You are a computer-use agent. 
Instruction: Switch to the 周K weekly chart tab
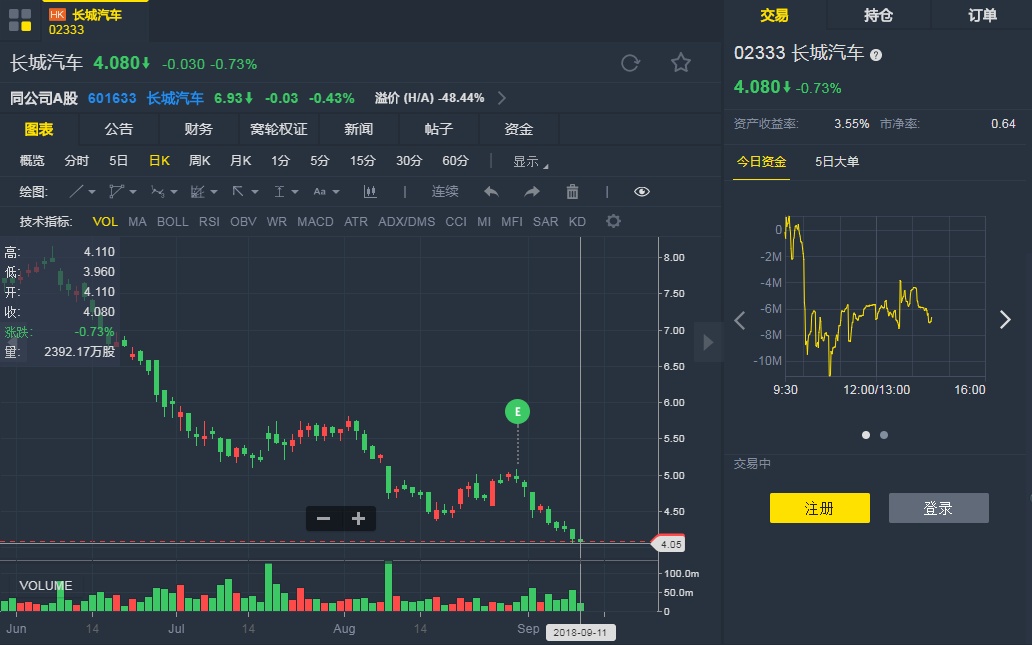point(200,161)
